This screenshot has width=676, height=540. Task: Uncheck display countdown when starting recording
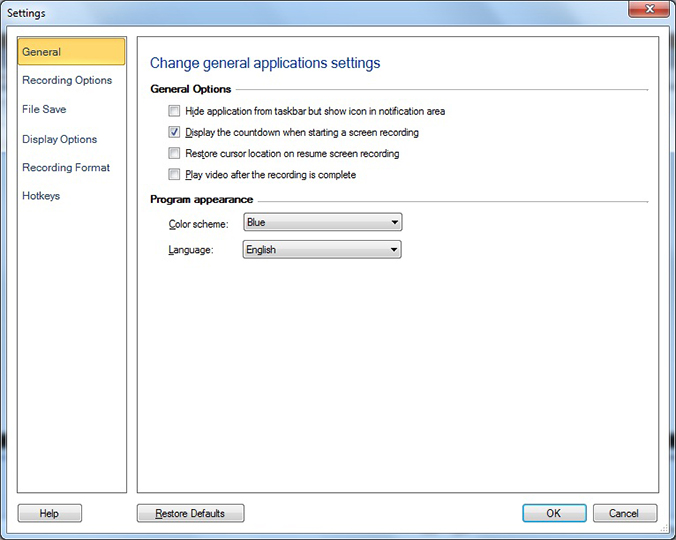(175, 132)
